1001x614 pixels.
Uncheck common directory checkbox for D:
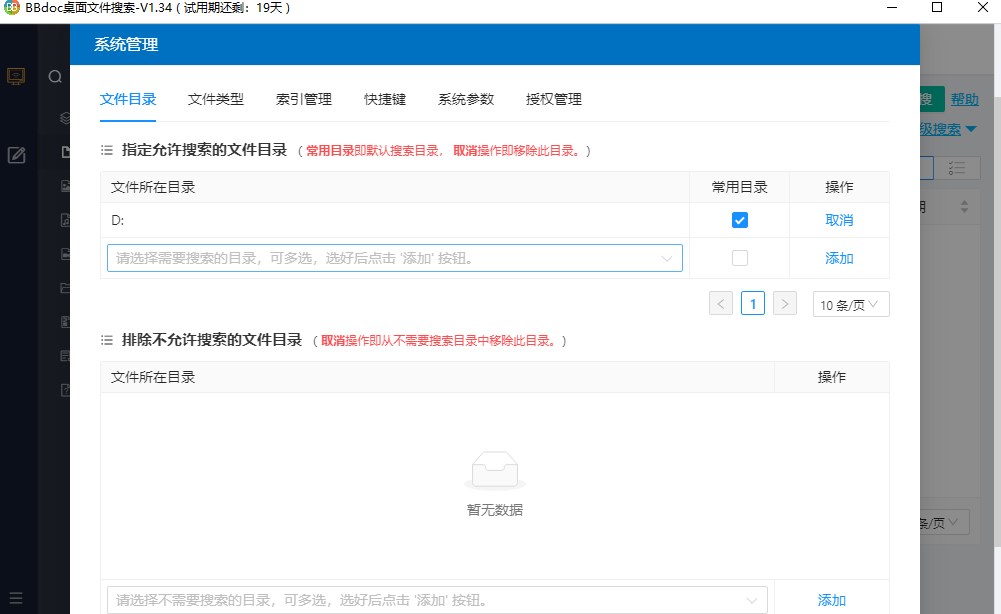[739, 220]
